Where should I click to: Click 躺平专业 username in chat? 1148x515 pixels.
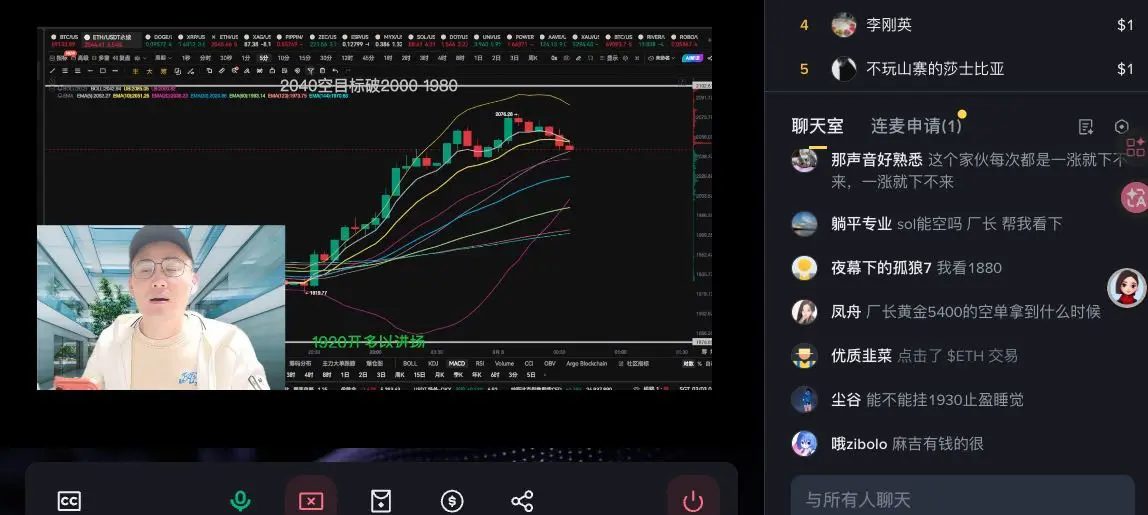tap(861, 223)
